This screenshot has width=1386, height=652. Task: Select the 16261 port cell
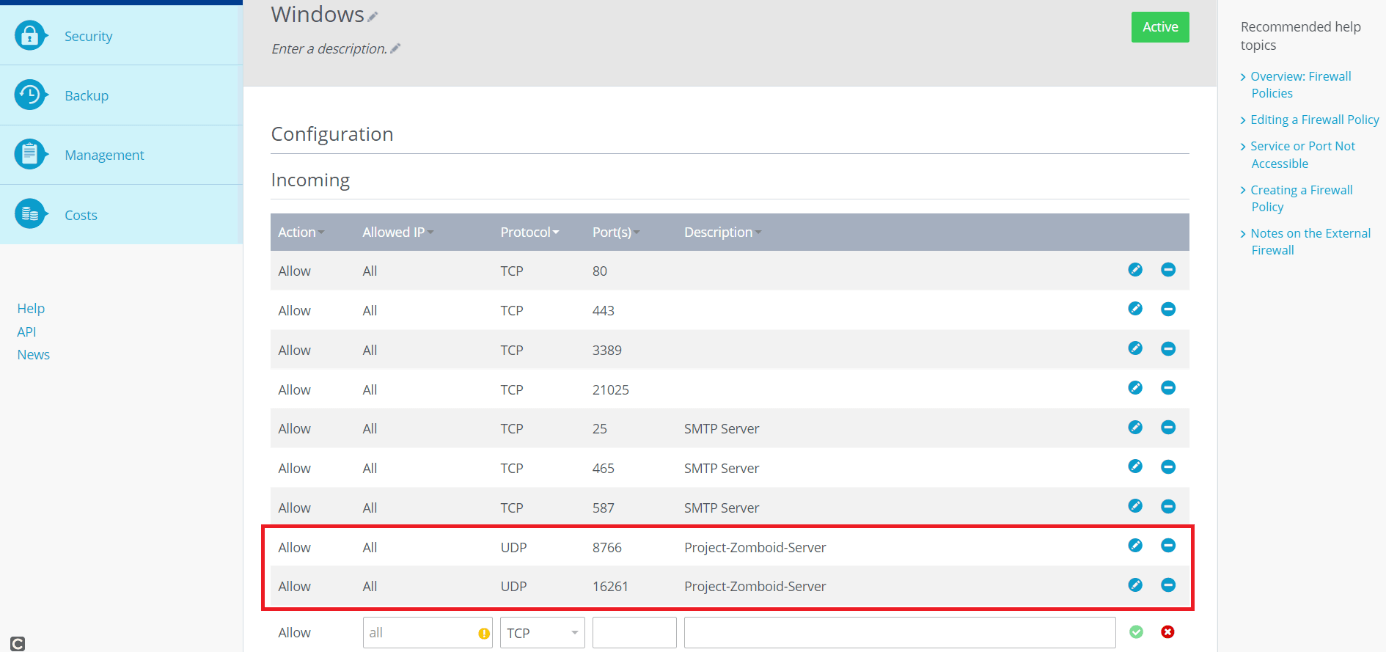[610, 586]
